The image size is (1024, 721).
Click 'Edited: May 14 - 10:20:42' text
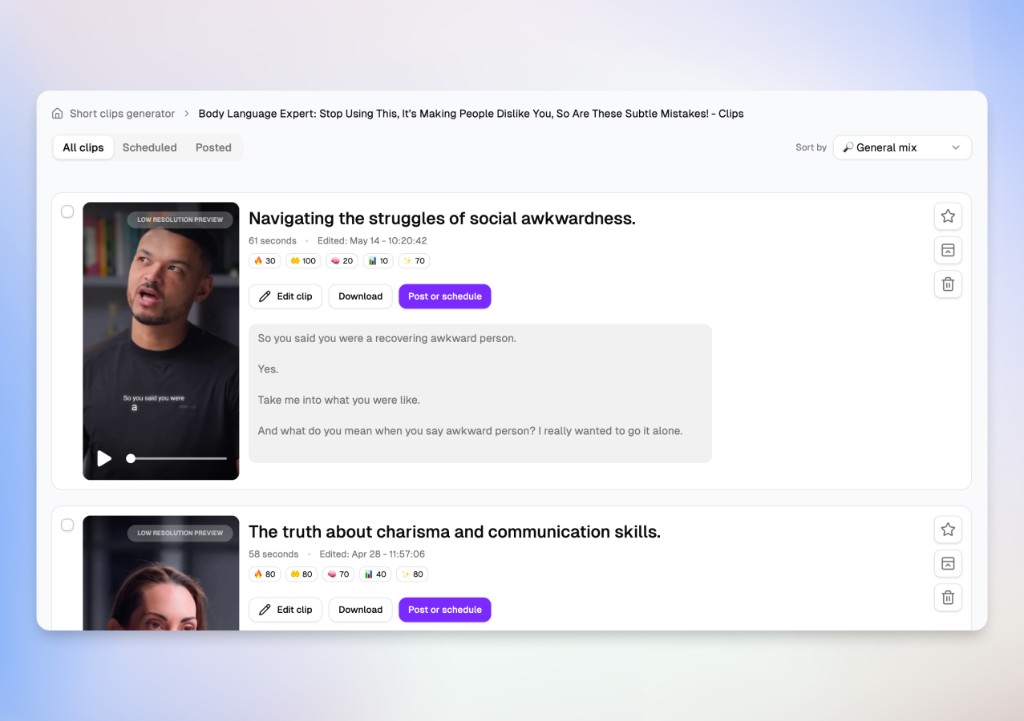click(372, 241)
